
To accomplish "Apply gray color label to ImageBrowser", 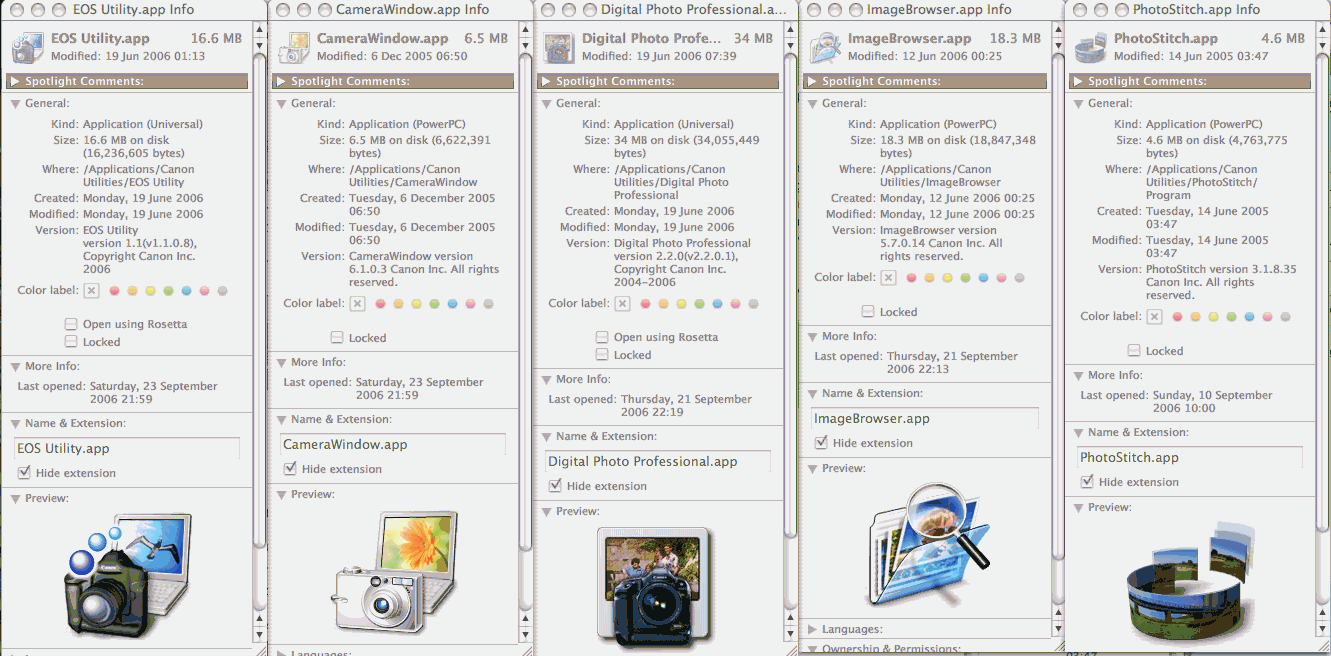I will [1019, 278].
